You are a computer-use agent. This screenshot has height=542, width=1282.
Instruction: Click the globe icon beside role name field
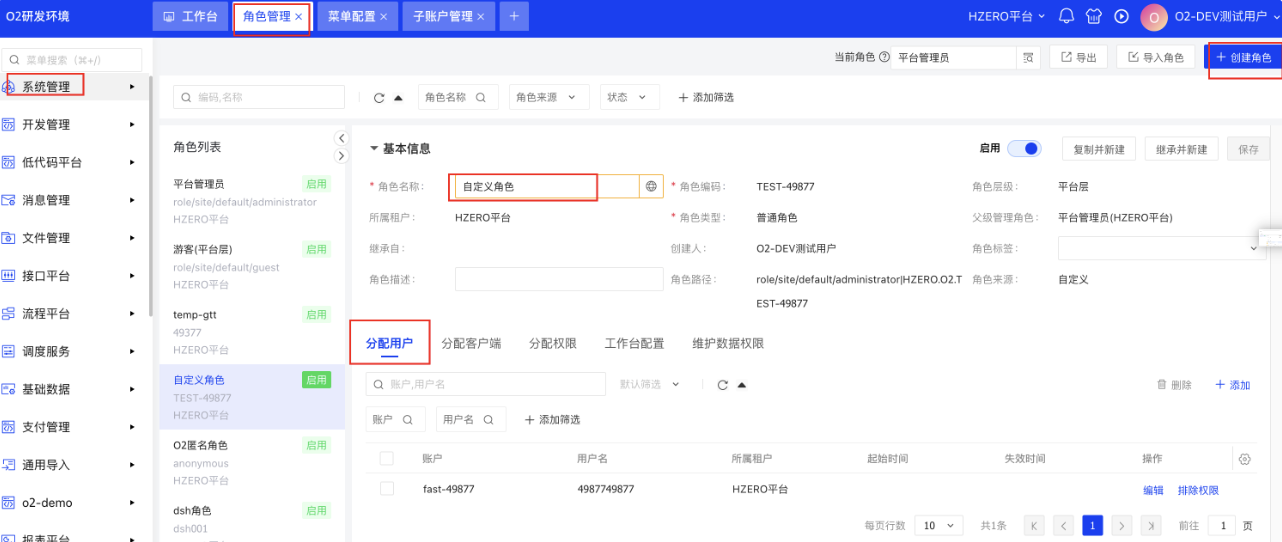651,186
